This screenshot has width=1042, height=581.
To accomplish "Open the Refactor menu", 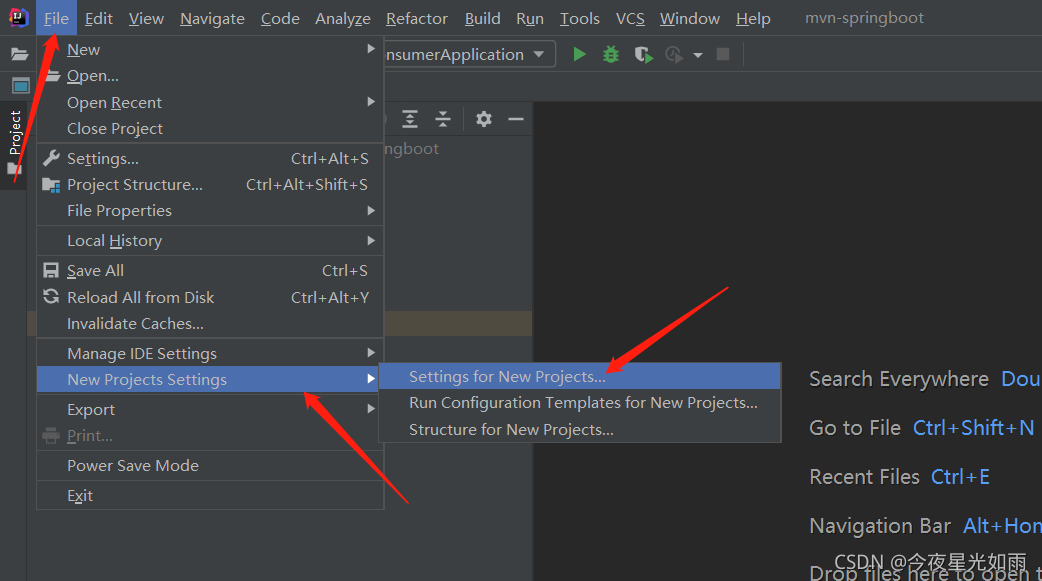I will [417, 19].
